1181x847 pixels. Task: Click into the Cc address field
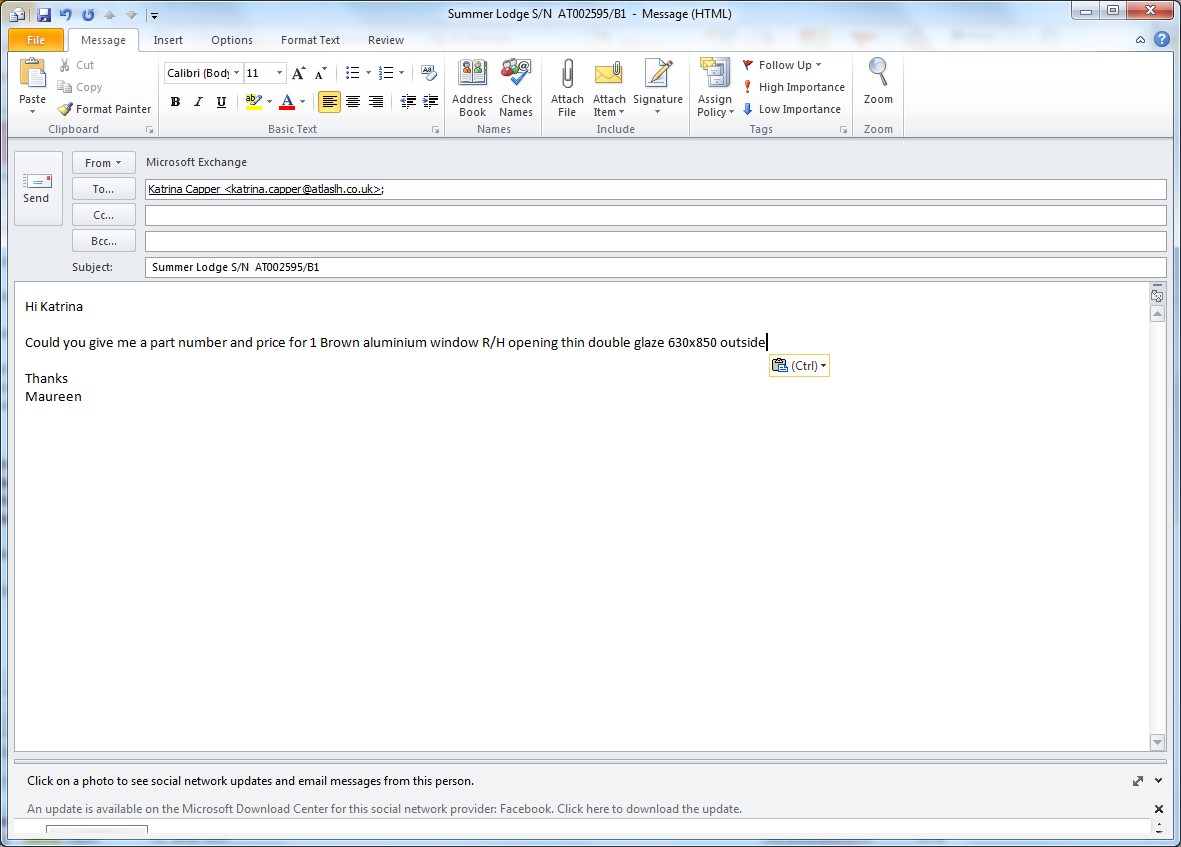pos(655,215)
